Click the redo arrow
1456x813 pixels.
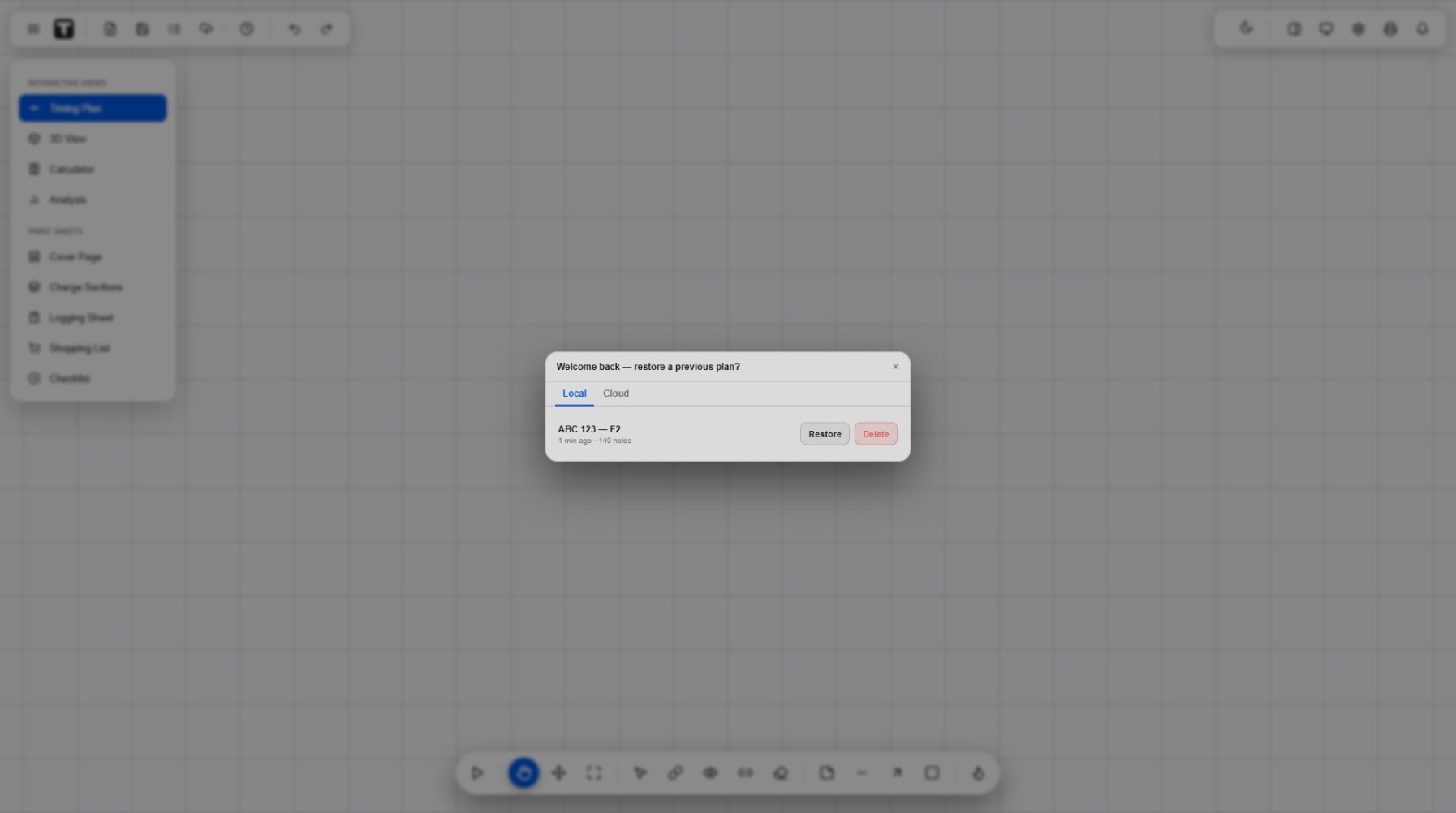click(326, 29)
